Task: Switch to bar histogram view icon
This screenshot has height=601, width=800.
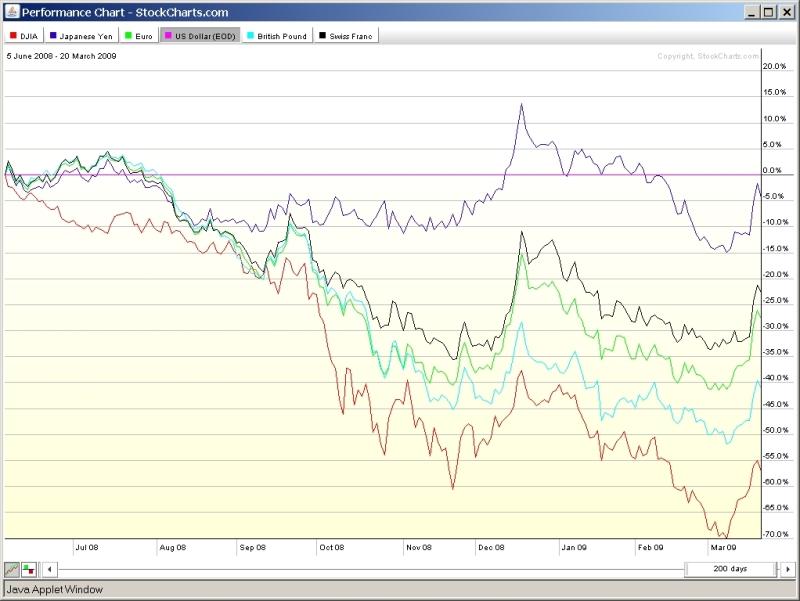Action: click(28, 569)
